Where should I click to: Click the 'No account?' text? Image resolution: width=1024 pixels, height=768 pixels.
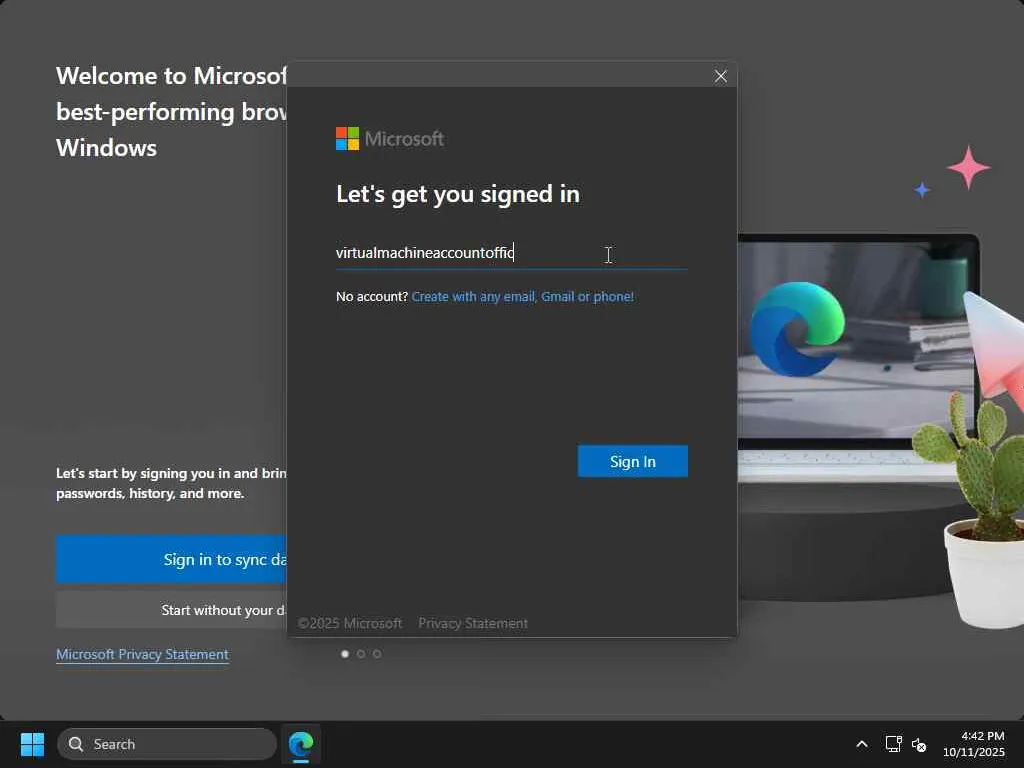(x=372, y=296)
